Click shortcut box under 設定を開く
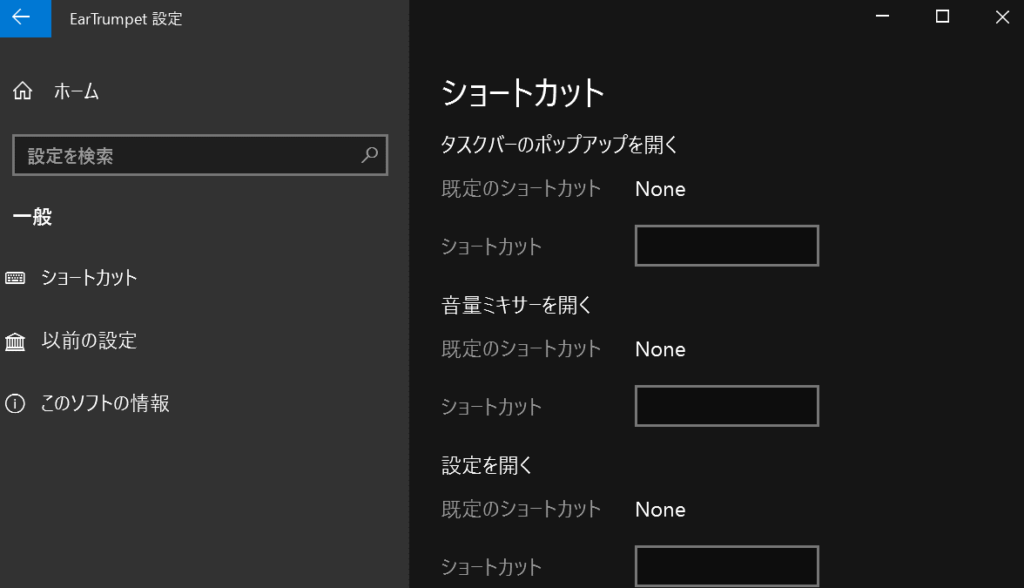Viewport: 1024px width, 588px height. (x=727, y=566)
